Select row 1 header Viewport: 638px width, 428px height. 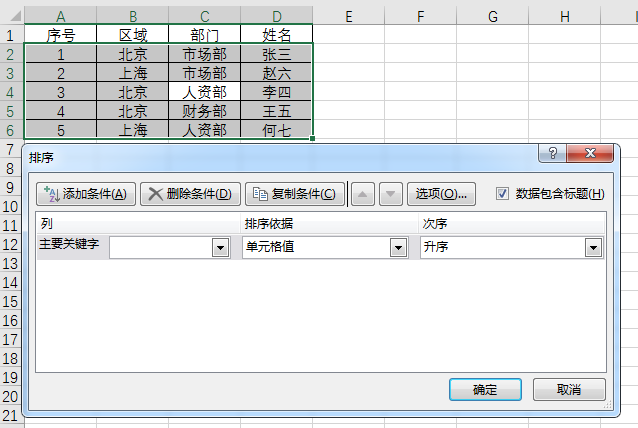pyautogui.click(x=11, y=35)
